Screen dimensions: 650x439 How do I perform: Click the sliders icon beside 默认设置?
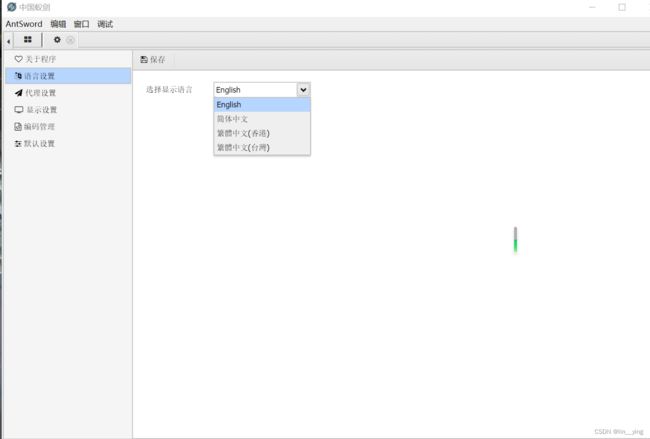click(x=18, y=143)
